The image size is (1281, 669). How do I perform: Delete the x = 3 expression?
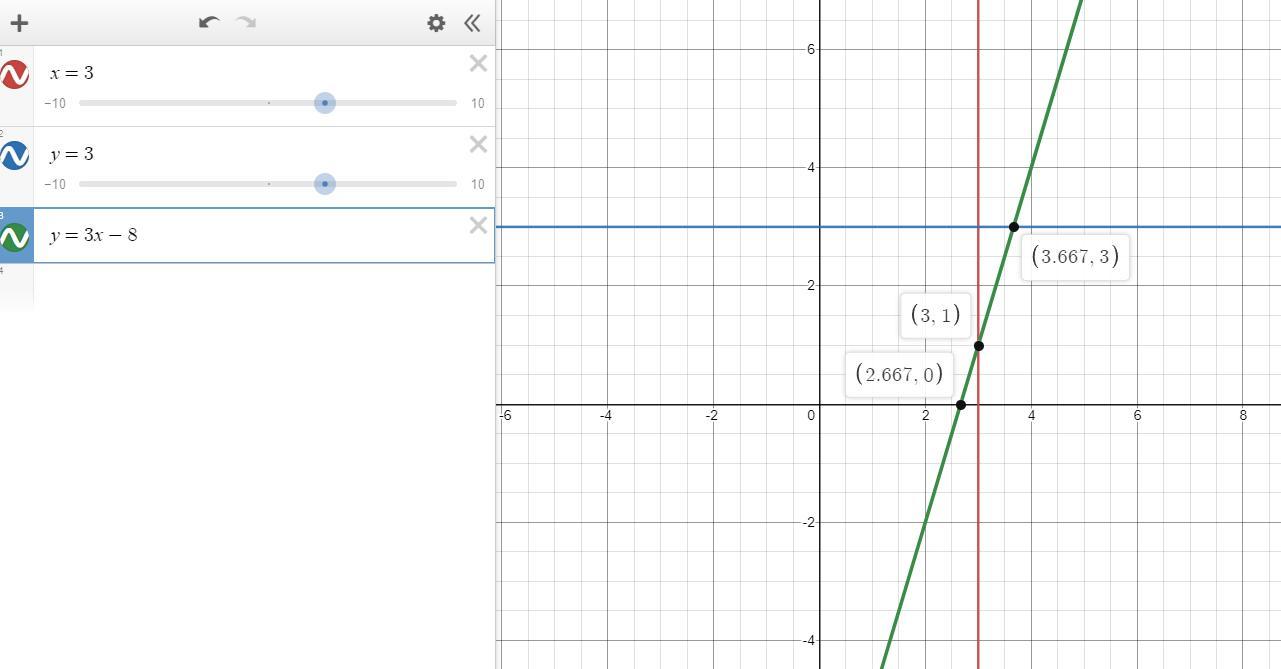click(x=478, y=64)
